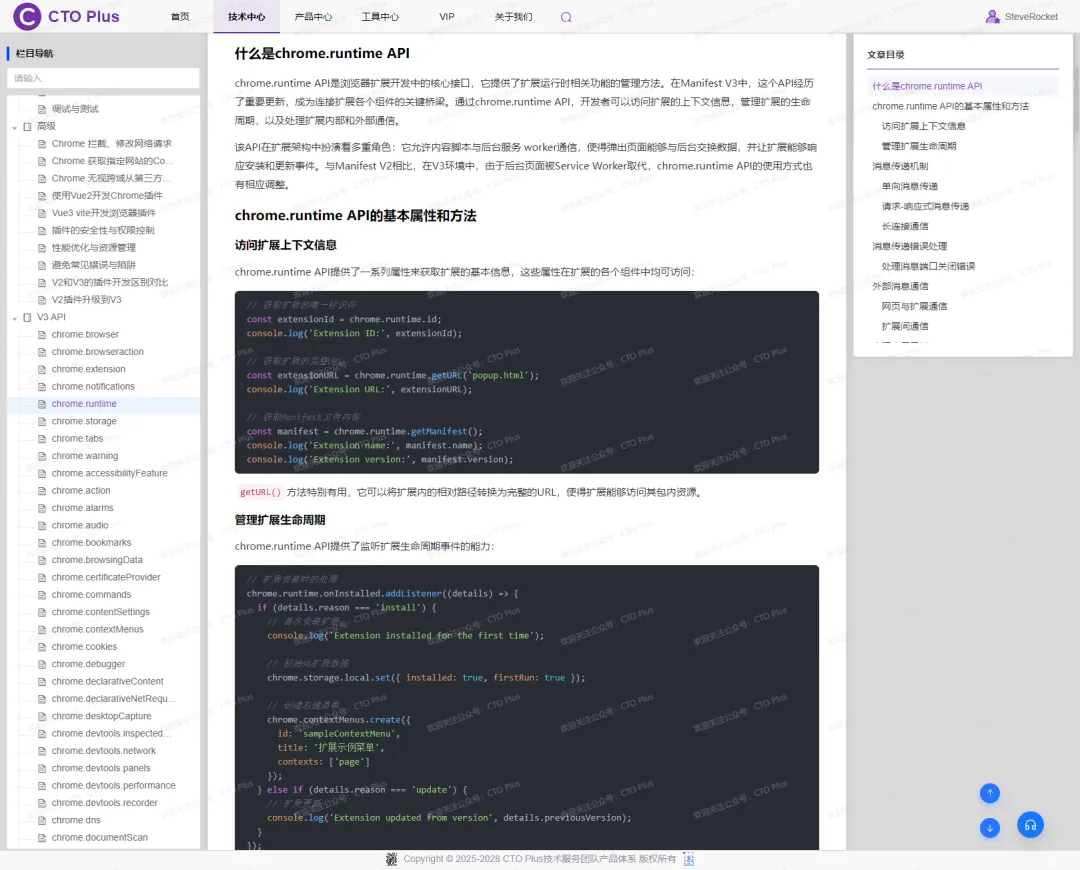Click the document icon beside chrome.alarms
Image resolution: width=1080 pixels, height=870 pixels.
pos(42,508)
